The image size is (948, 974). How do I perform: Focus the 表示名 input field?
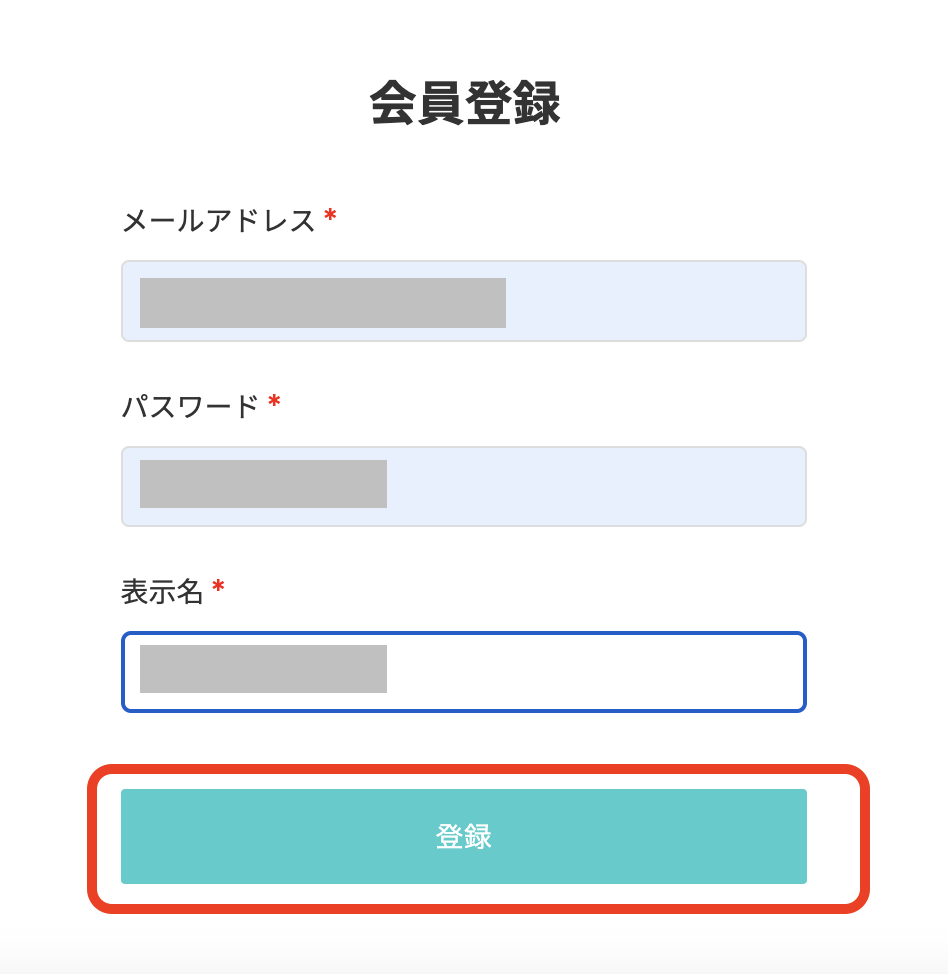[463, 671]
